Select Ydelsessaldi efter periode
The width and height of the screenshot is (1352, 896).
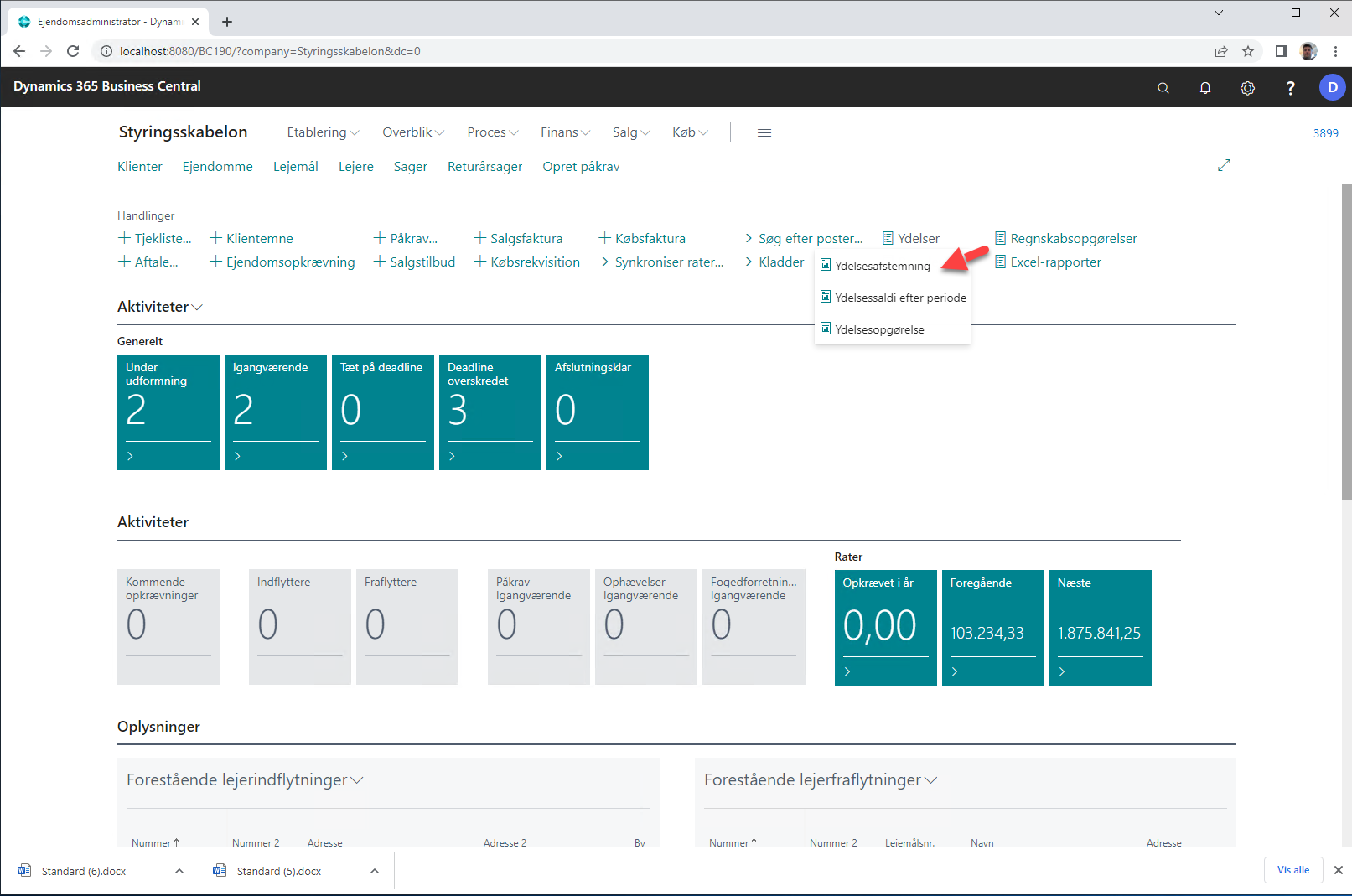click(893, 298)
